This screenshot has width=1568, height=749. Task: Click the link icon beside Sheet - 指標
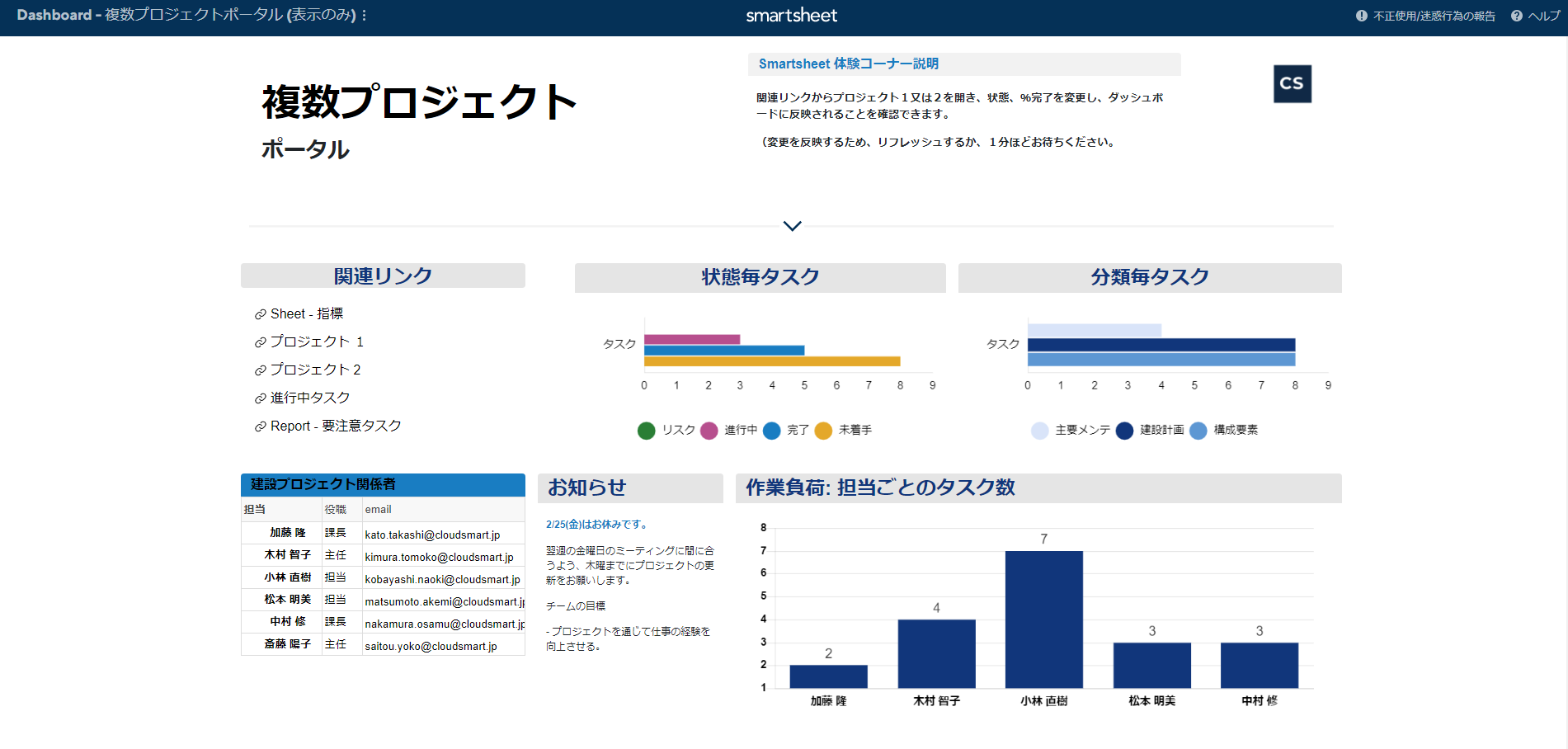point(259,313)
